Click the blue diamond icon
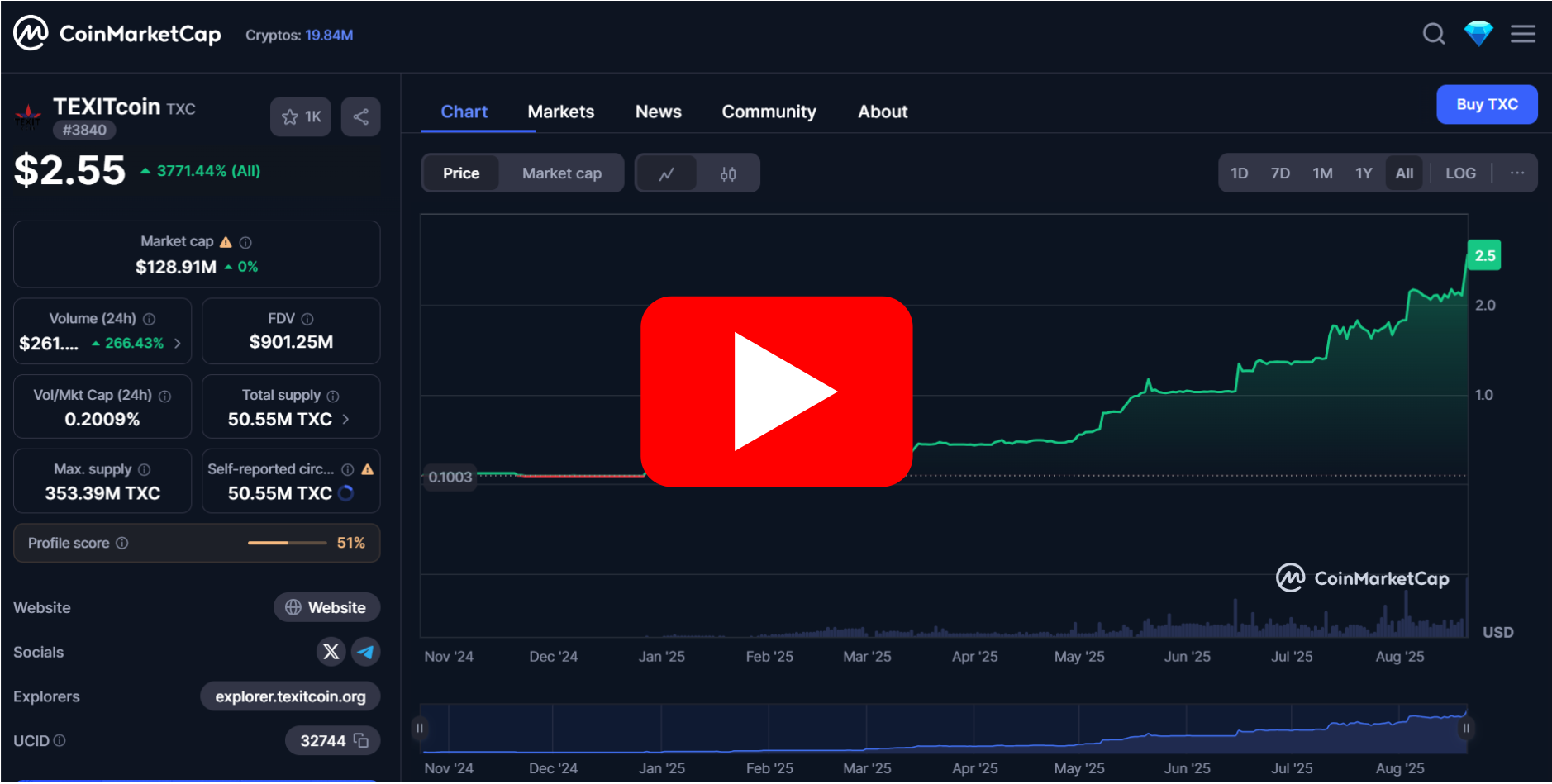1552x784 pixels. [1478, 34]
